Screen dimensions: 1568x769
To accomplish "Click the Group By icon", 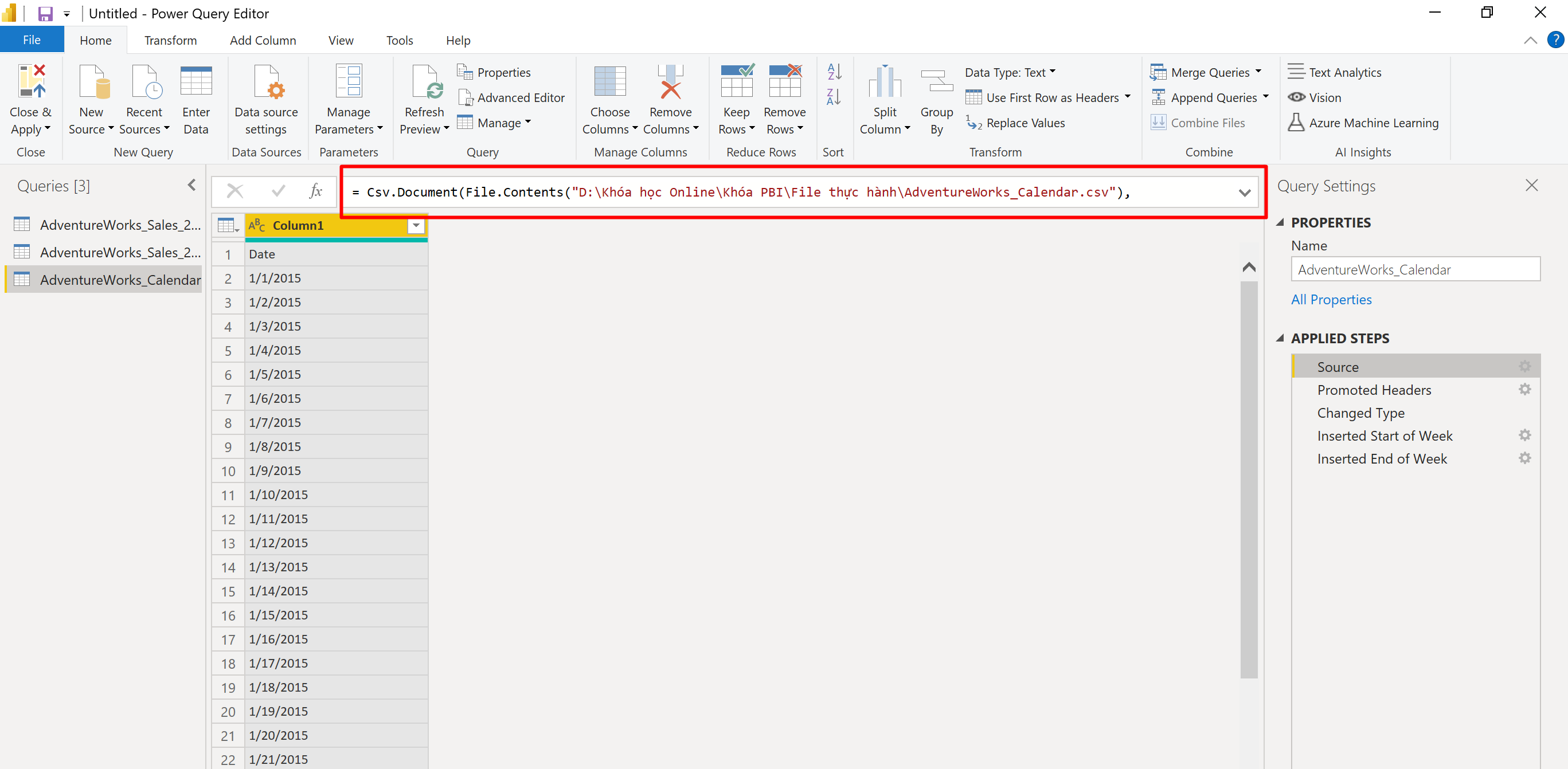I will tap(937, 81).
